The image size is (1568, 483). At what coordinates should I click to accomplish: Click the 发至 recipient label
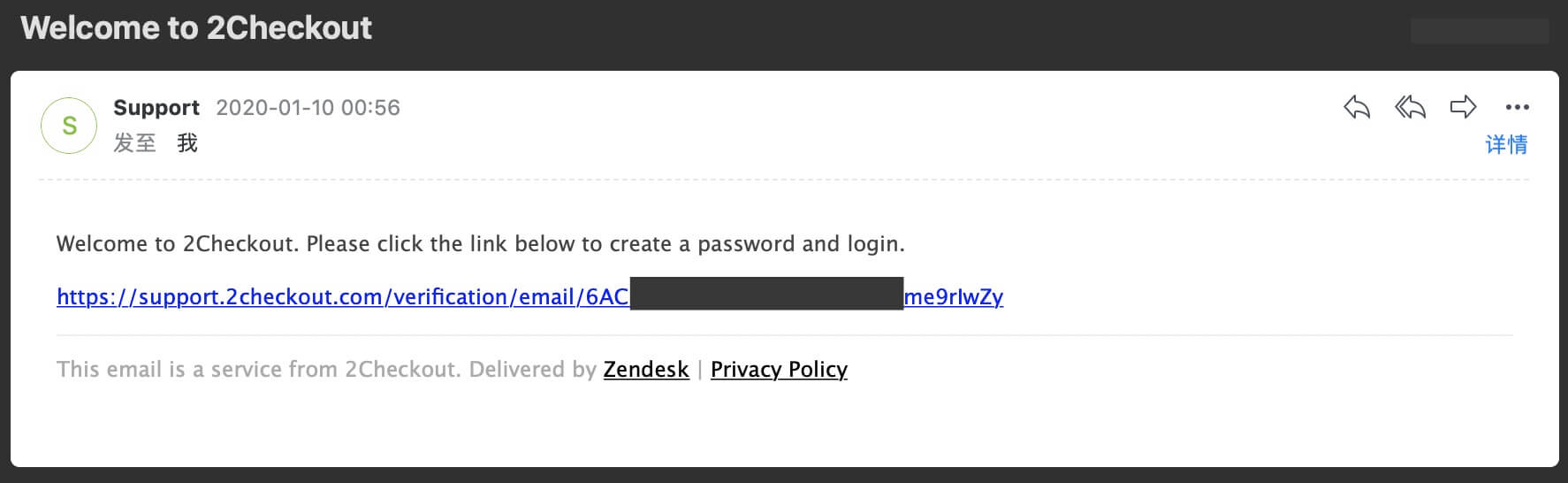pyautogui.click(x=134, y=143)
